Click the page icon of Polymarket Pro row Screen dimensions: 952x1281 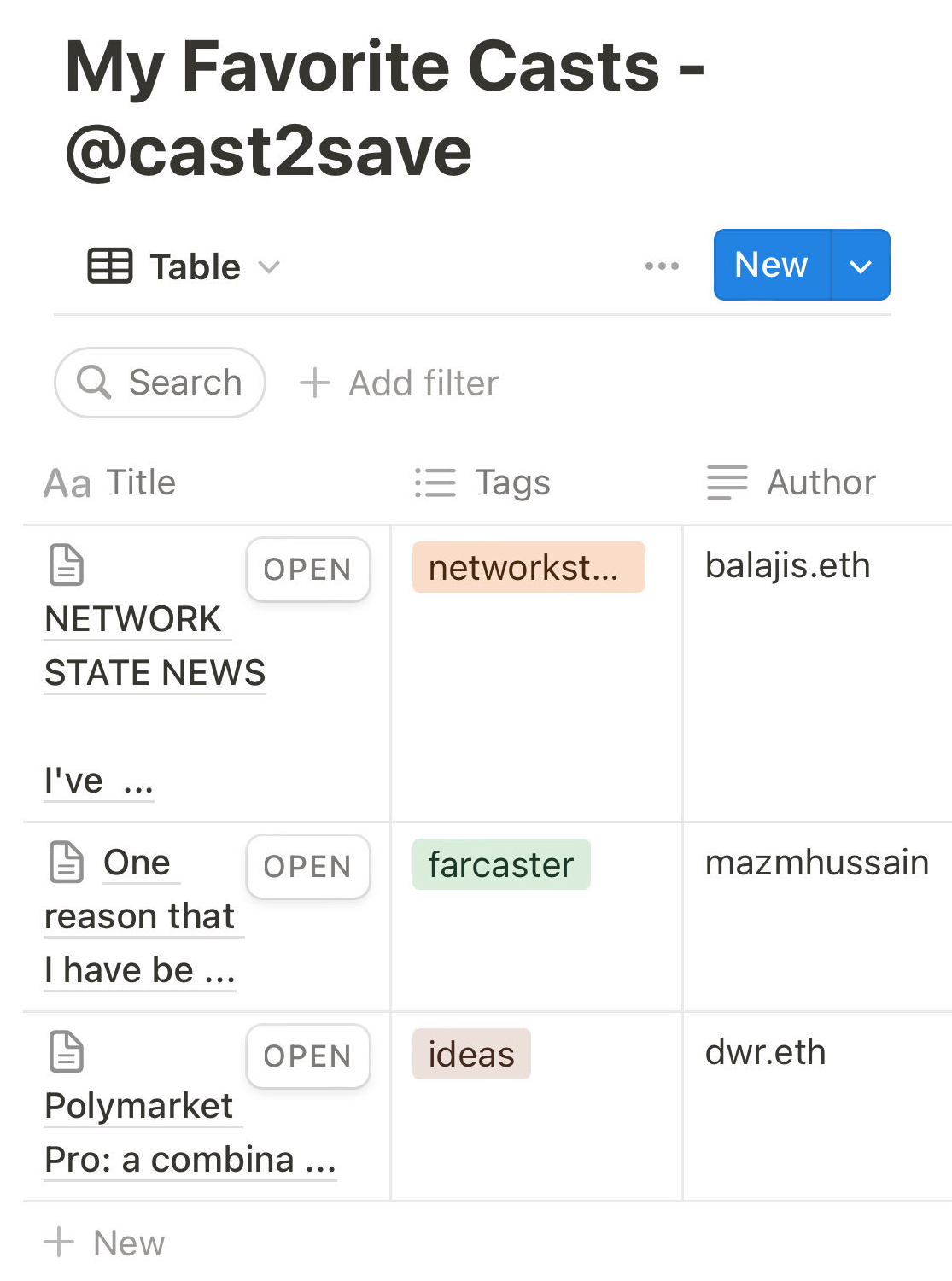pos(67,1051)
